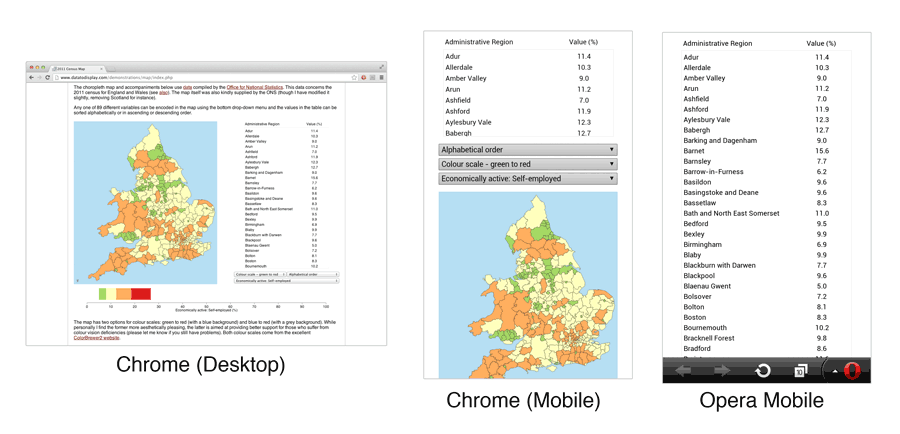Open Alphabetical order dropdown in Chrome Mobile

coord(528,150)
